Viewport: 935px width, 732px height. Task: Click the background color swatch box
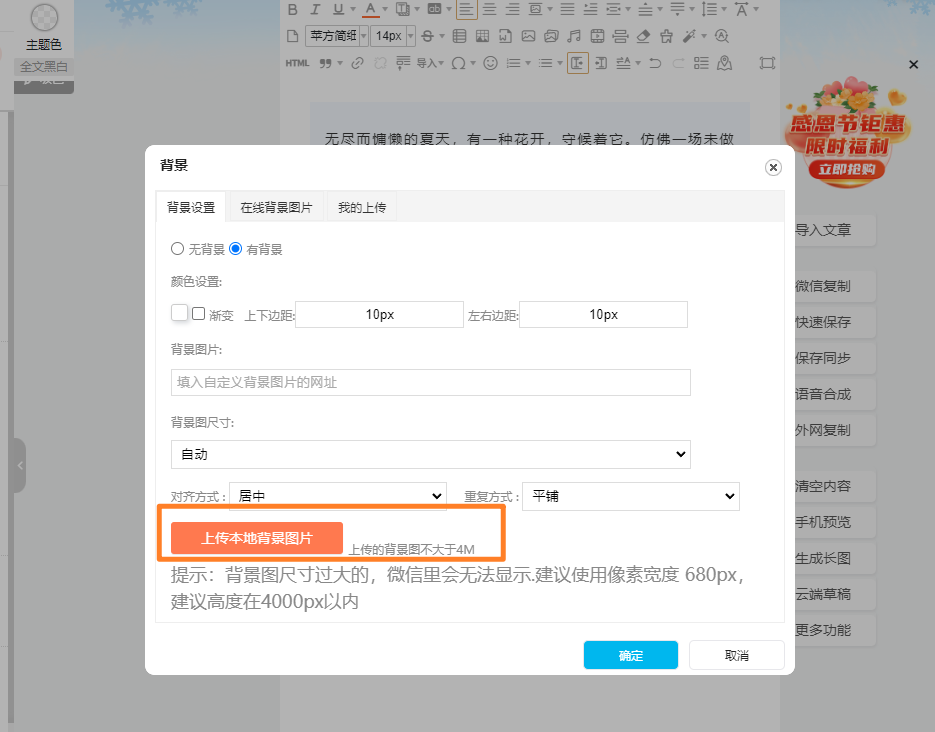tap(179, 312)
